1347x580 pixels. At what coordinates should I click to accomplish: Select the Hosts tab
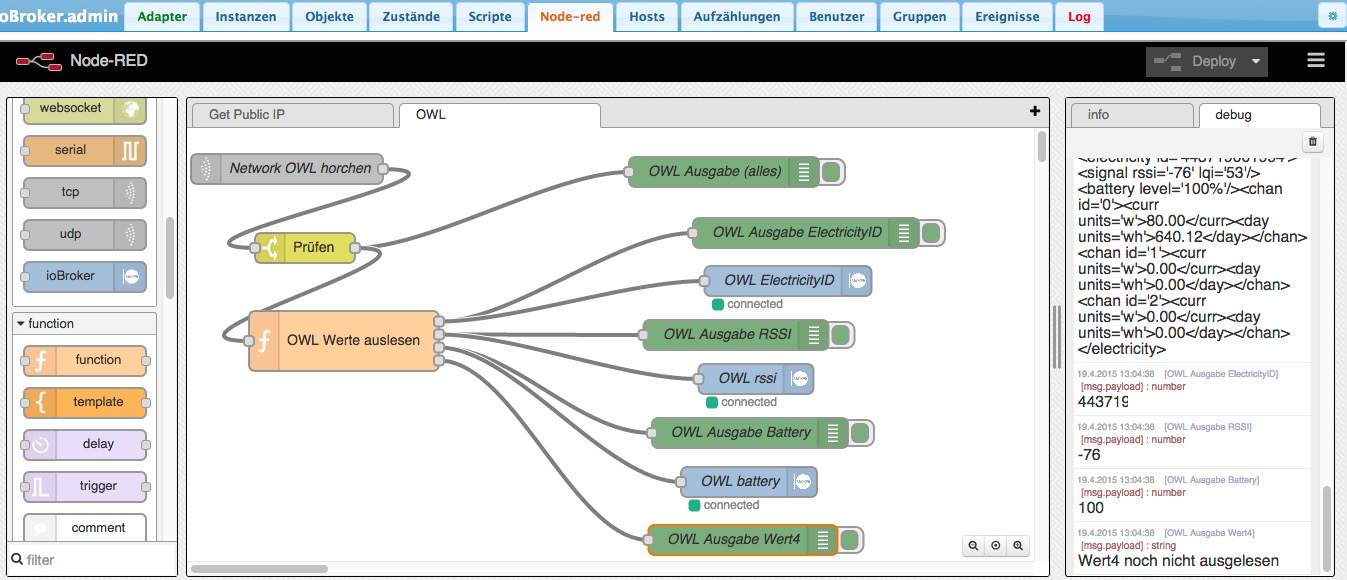tap(647, 16)
